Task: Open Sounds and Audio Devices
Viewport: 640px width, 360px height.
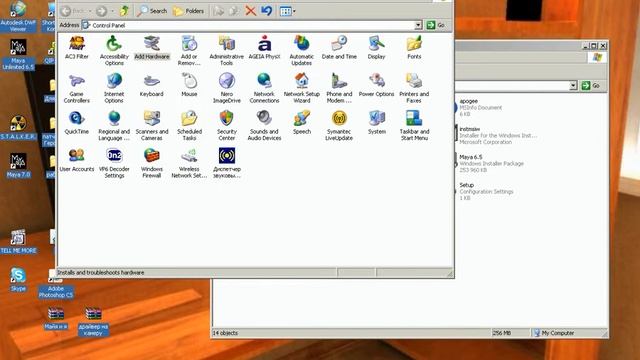Action: 264,125
